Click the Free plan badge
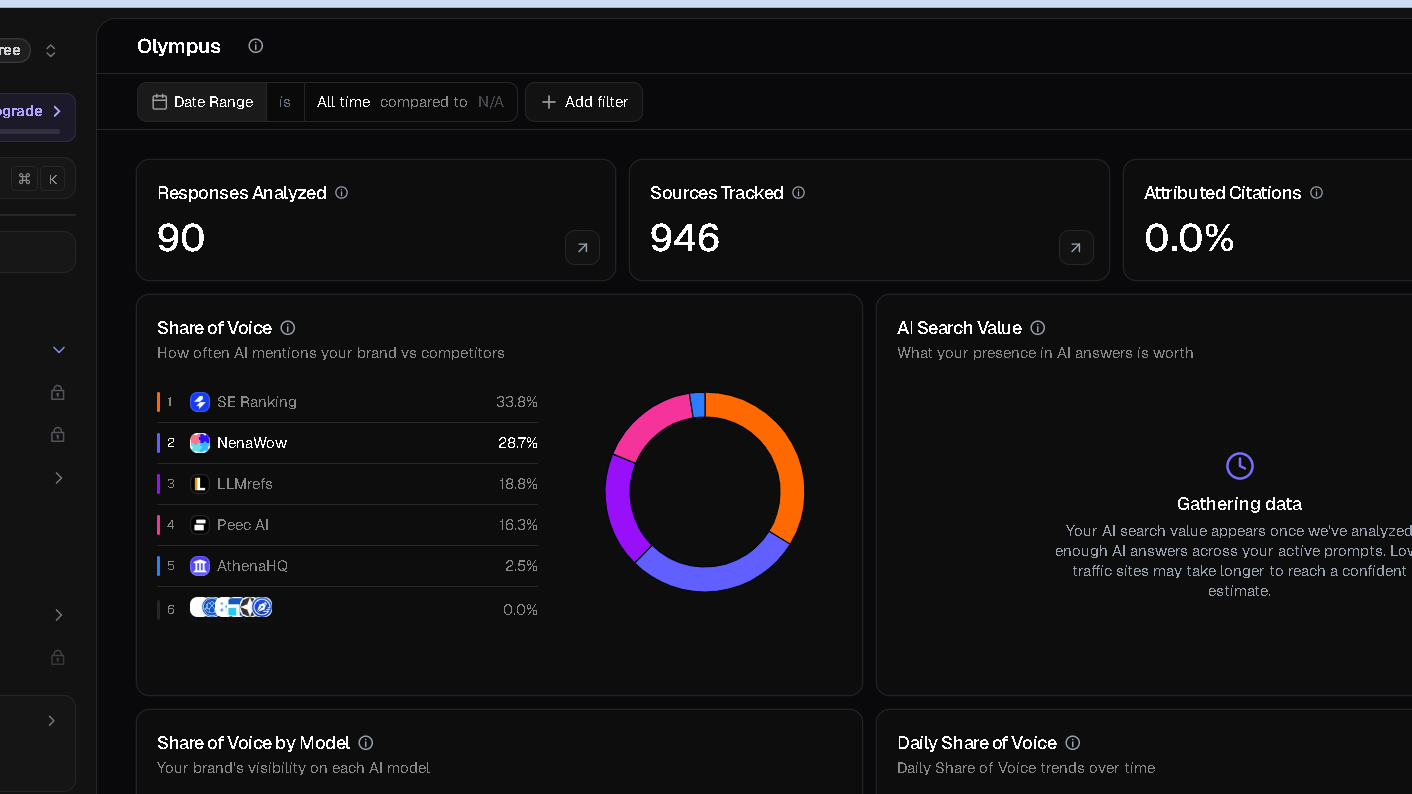The width and height of the screenshot is (1412, 794). tap(13, 50)
